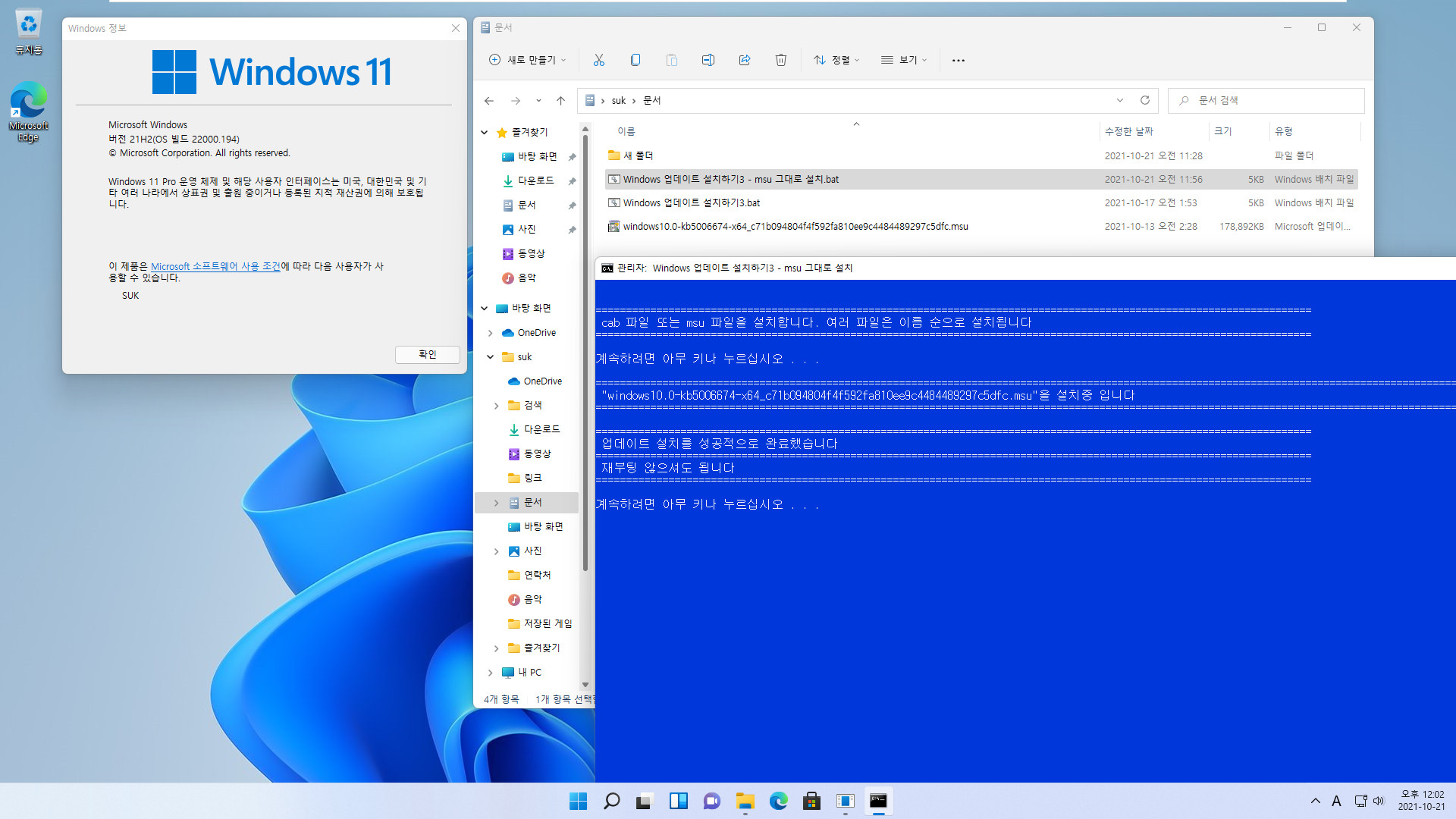Viewport: 1456px width, 819px height.
Task: Click the Paste icon in Explorer toolbar
Action: click(x=671, y=60)
